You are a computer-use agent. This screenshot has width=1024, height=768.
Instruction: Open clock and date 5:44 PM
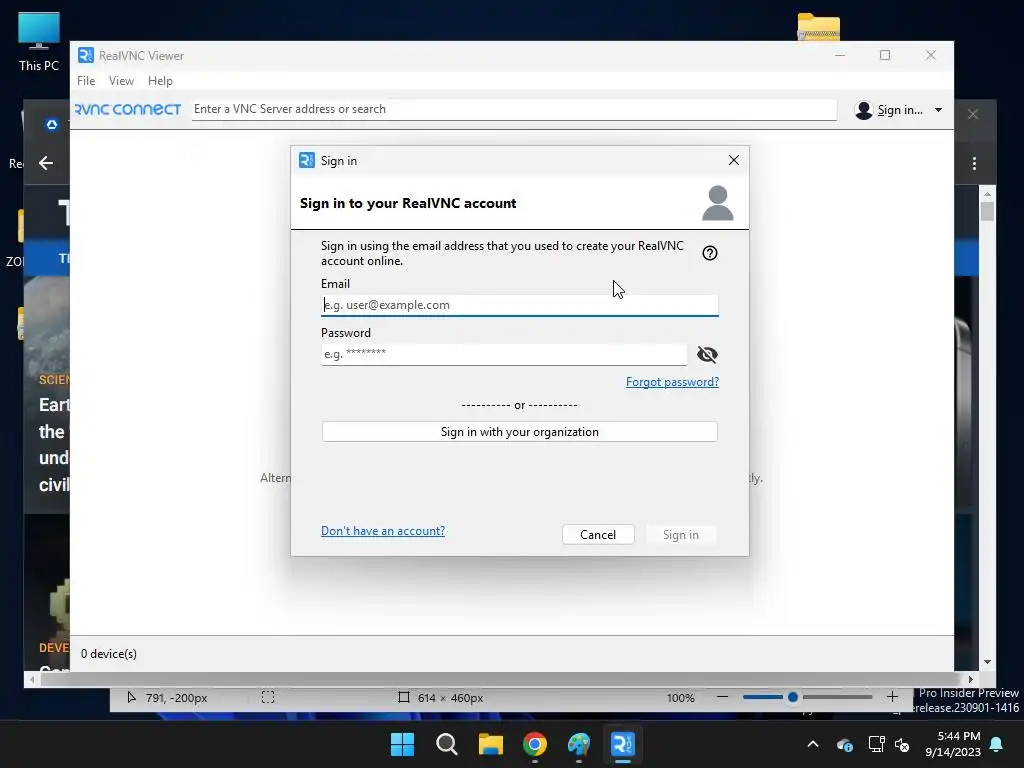pyautogui.click(x=953, y=744)
